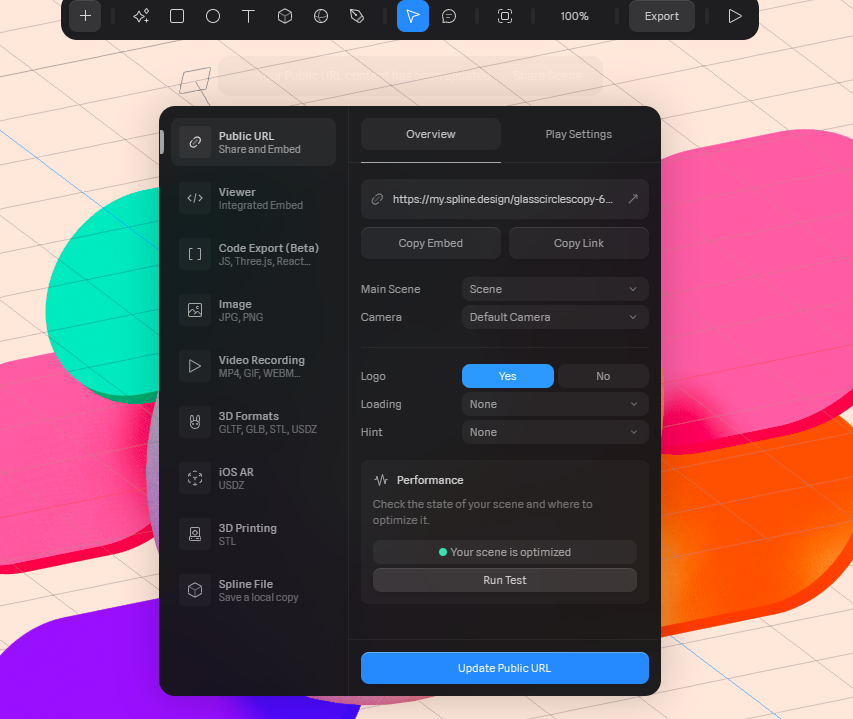Image resolution: width=853 pixels, height=719 pixels.
Task: Set Logo option to No
Action: coord(603,376)
